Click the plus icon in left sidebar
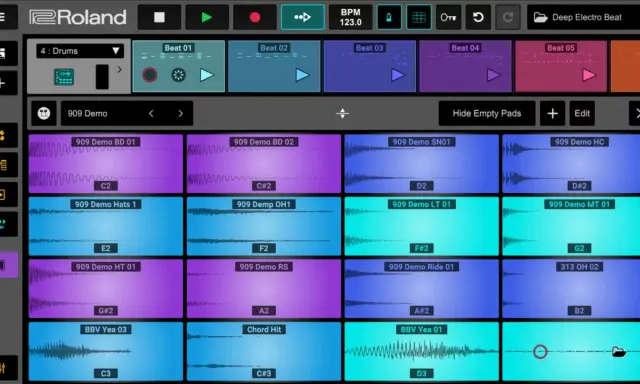Screen dimensions: 640x384 pyautogui.click(x=8, y=83)
